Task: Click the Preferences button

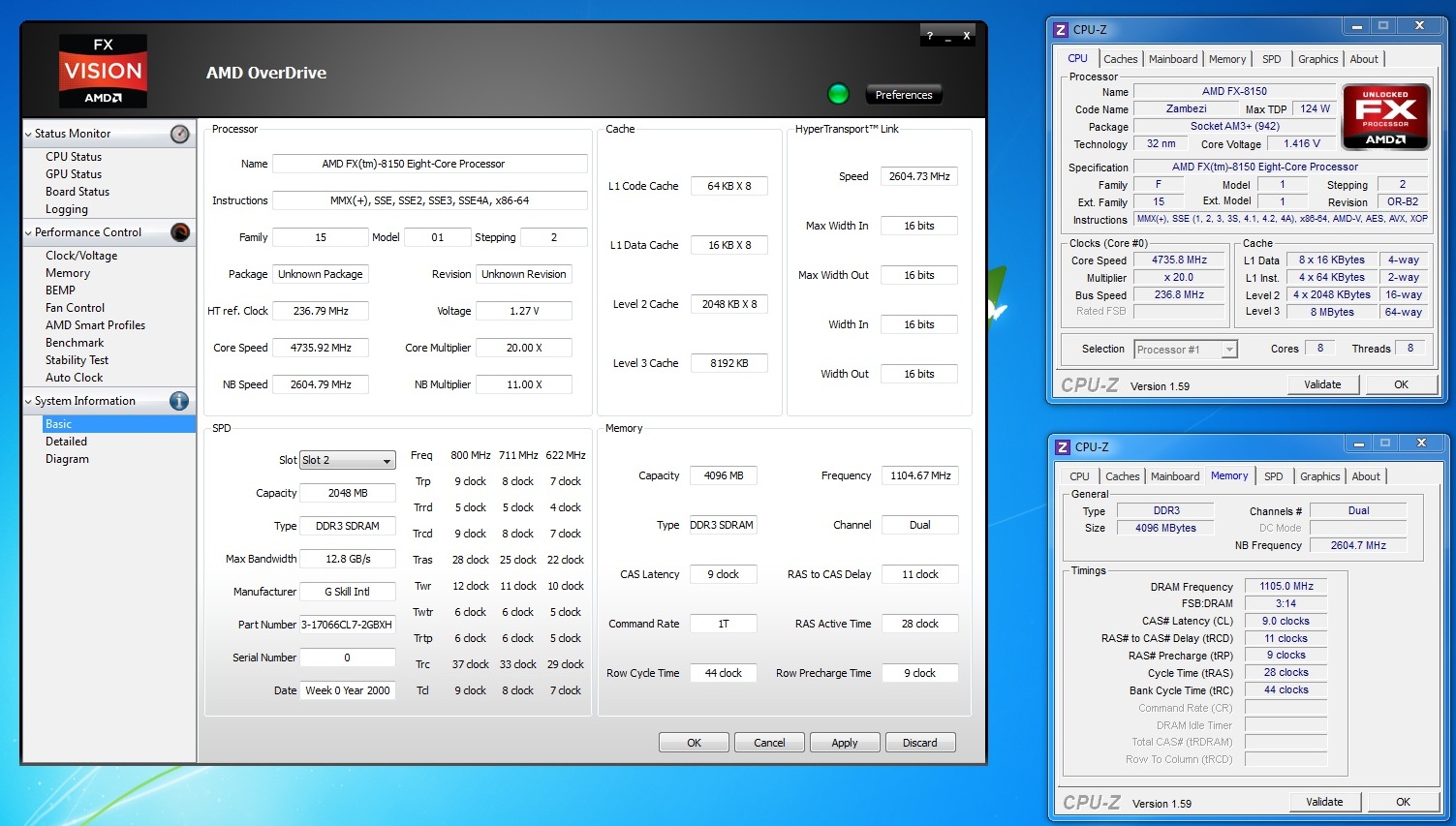Action: pos(904,95)
